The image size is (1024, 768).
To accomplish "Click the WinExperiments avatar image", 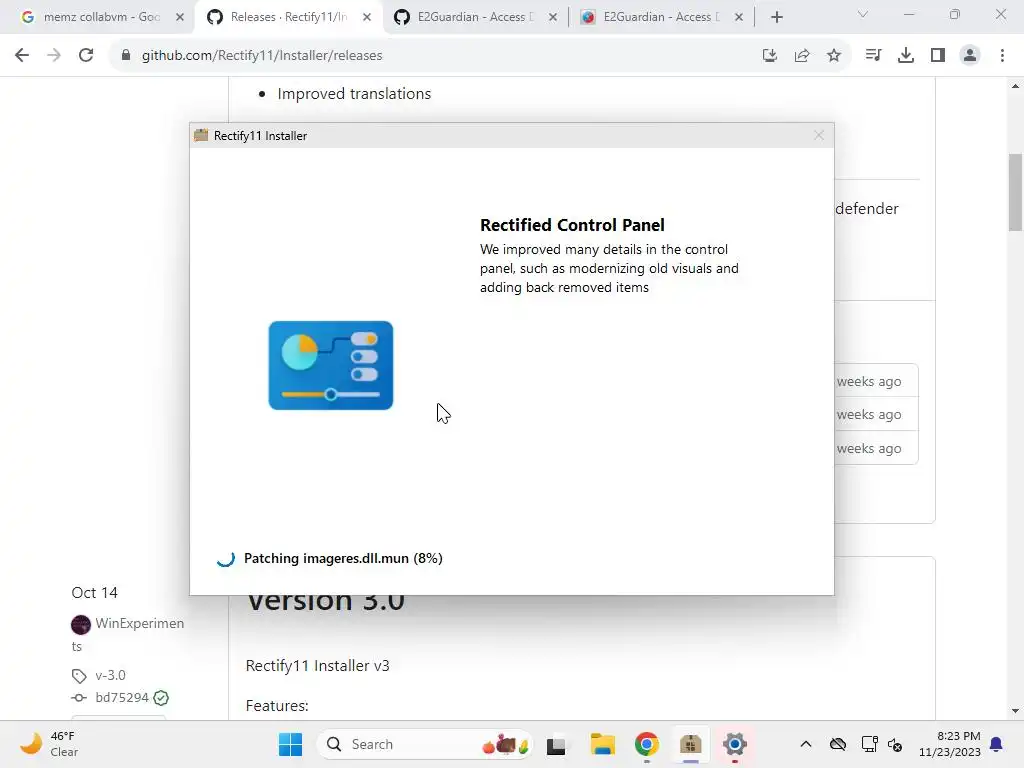I will pyautogui.click(x=81, y=624).
